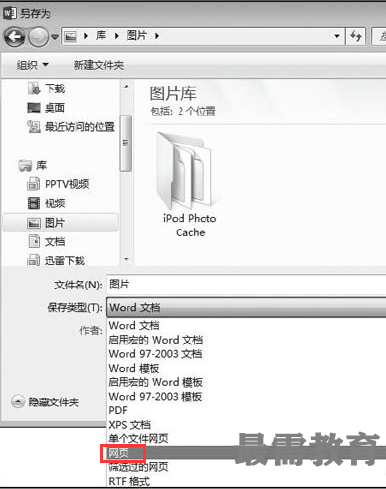Click 隐藏文件夹 toggle button
This screenshot has height=489, width=386.
[x=45, y=402]
